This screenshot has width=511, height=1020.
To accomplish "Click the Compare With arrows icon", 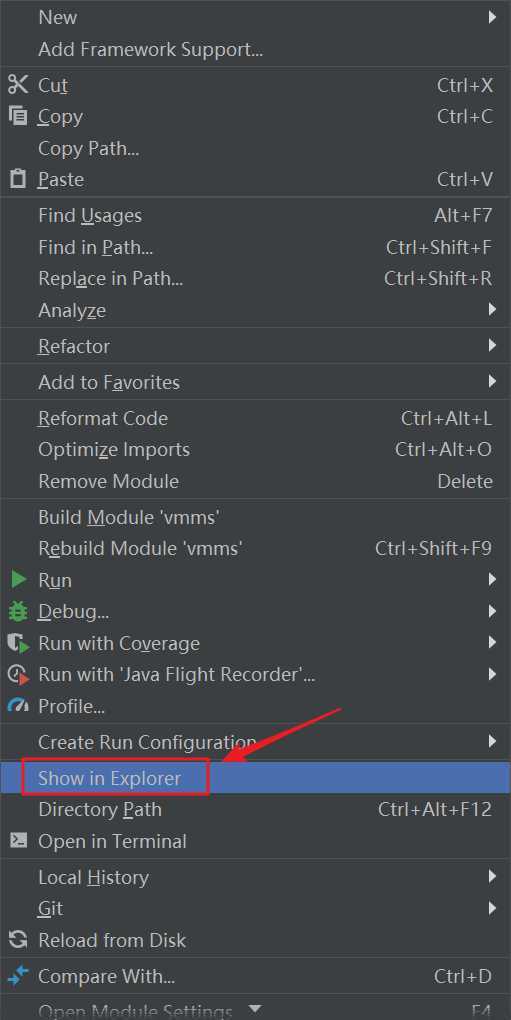I will tap(18, 976).
